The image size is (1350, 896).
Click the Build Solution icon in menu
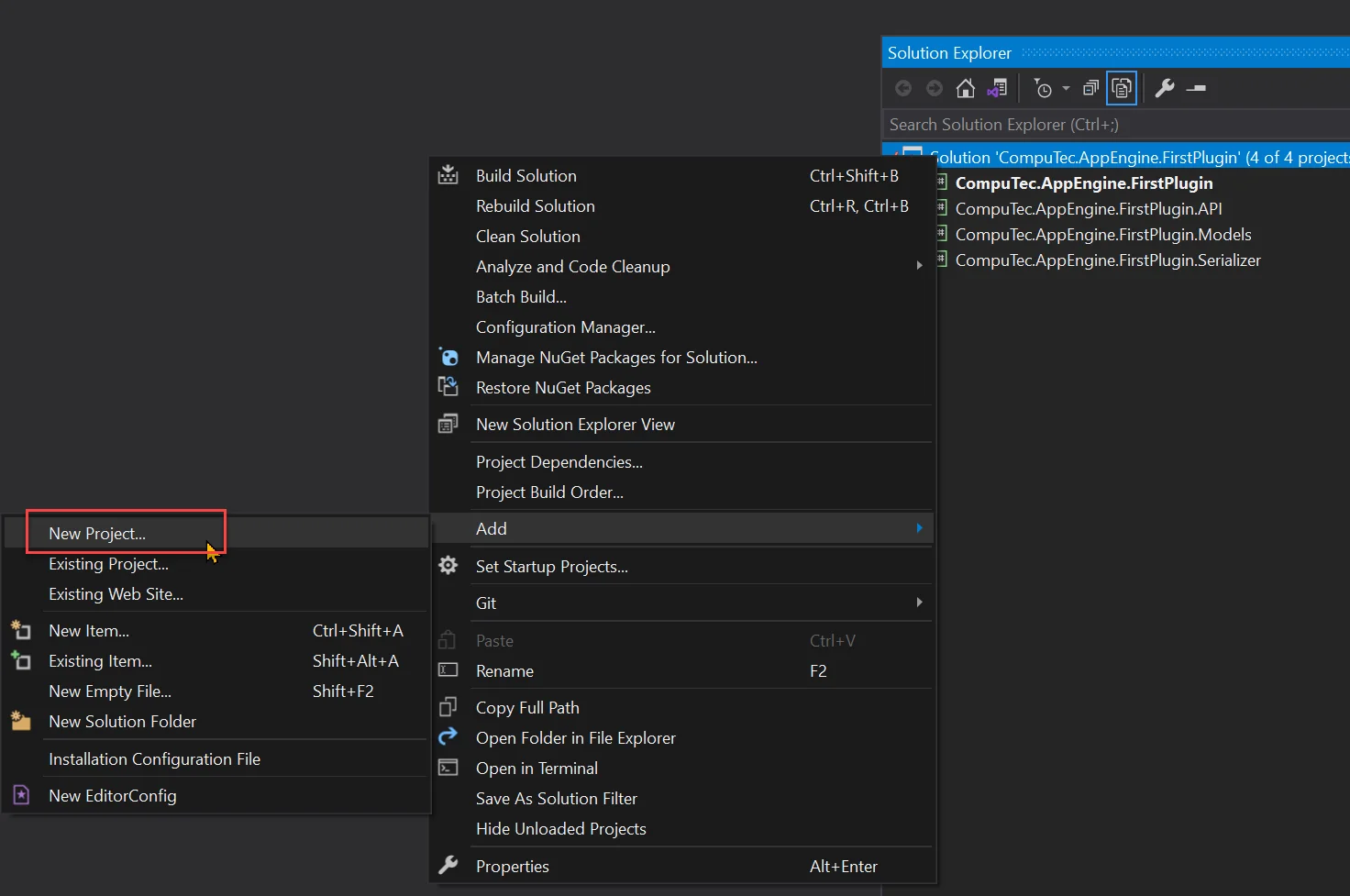coord(448,175)
